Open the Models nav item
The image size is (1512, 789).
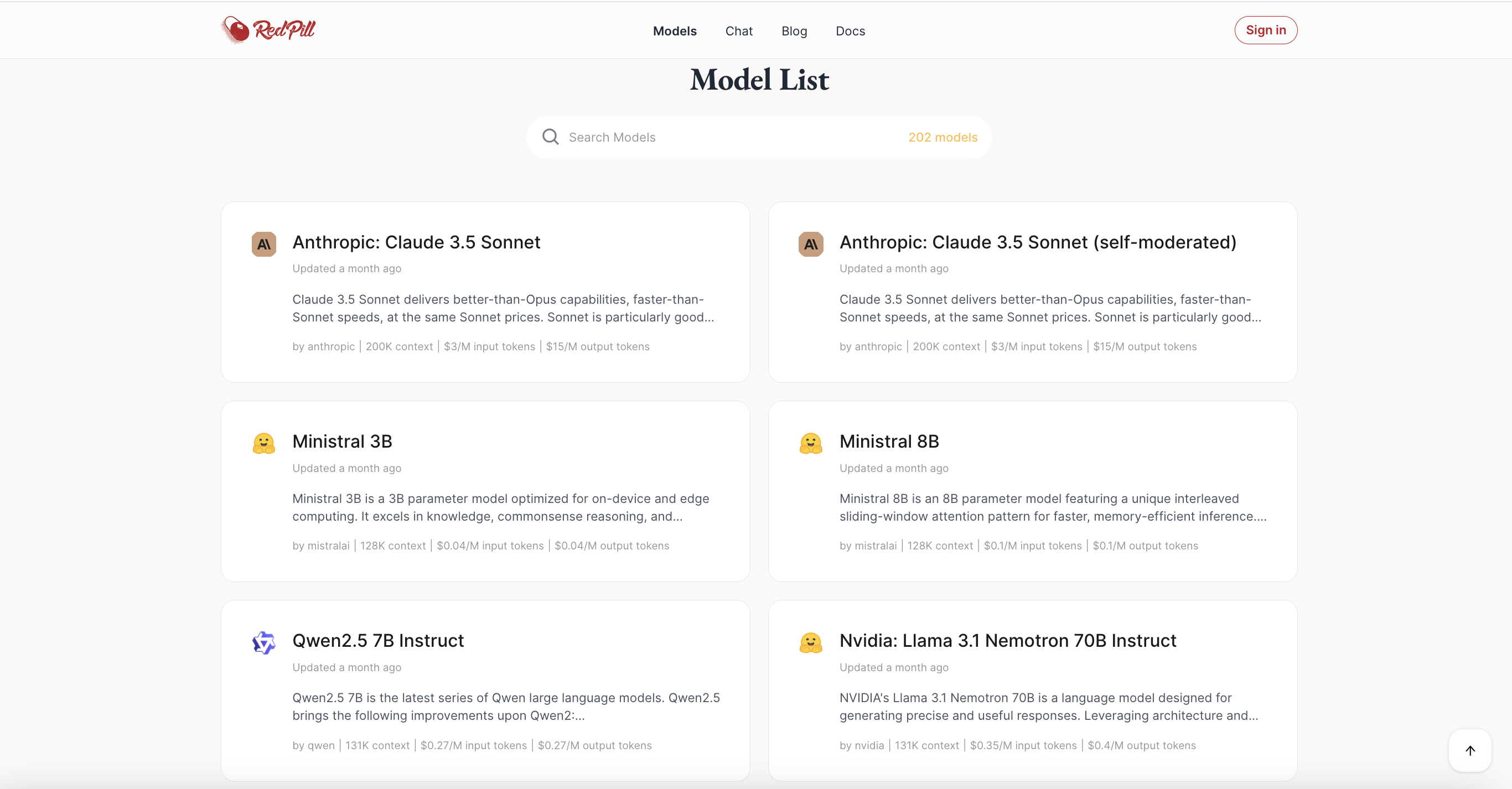tap(675, 30)
